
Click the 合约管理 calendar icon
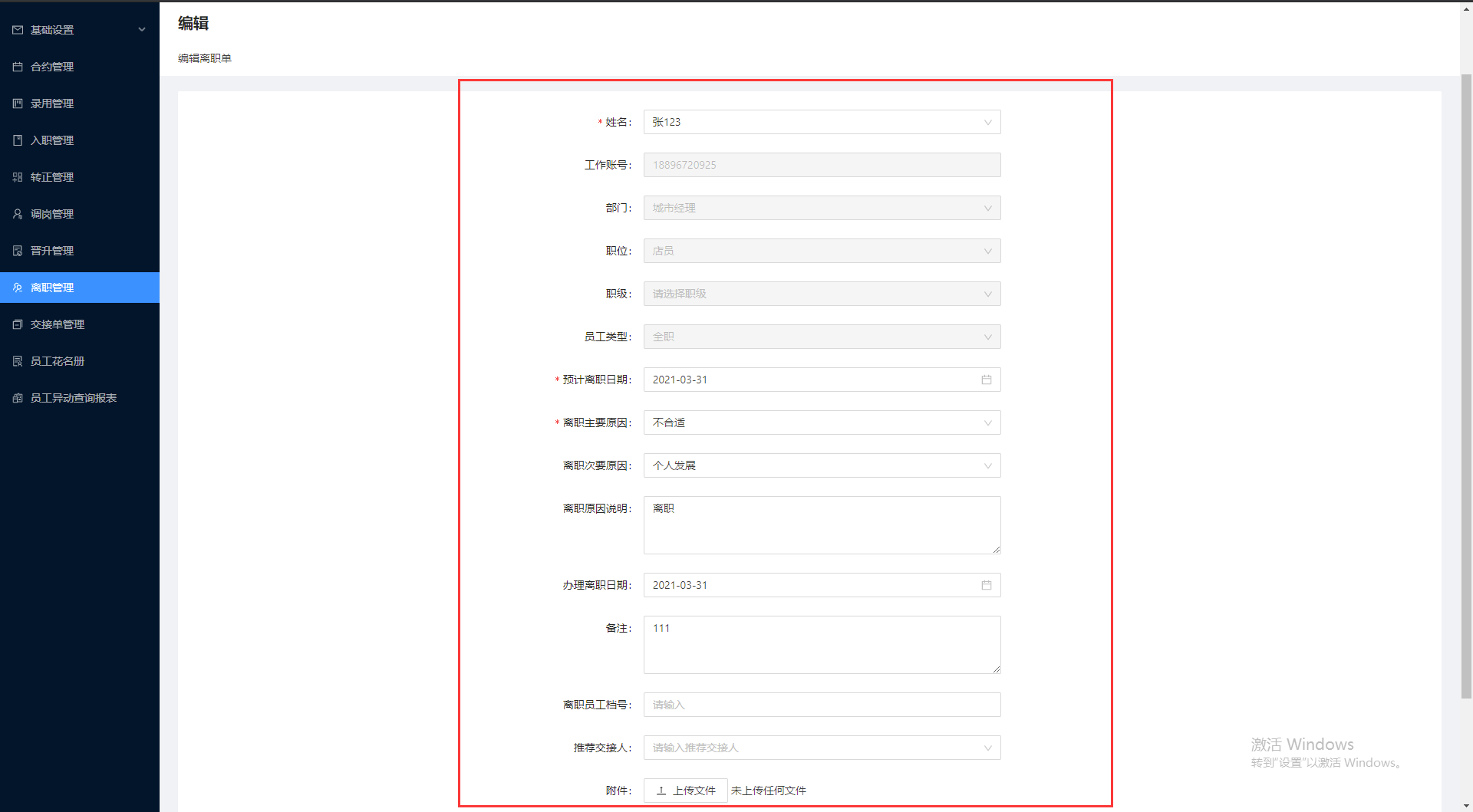tap(18, 67)
